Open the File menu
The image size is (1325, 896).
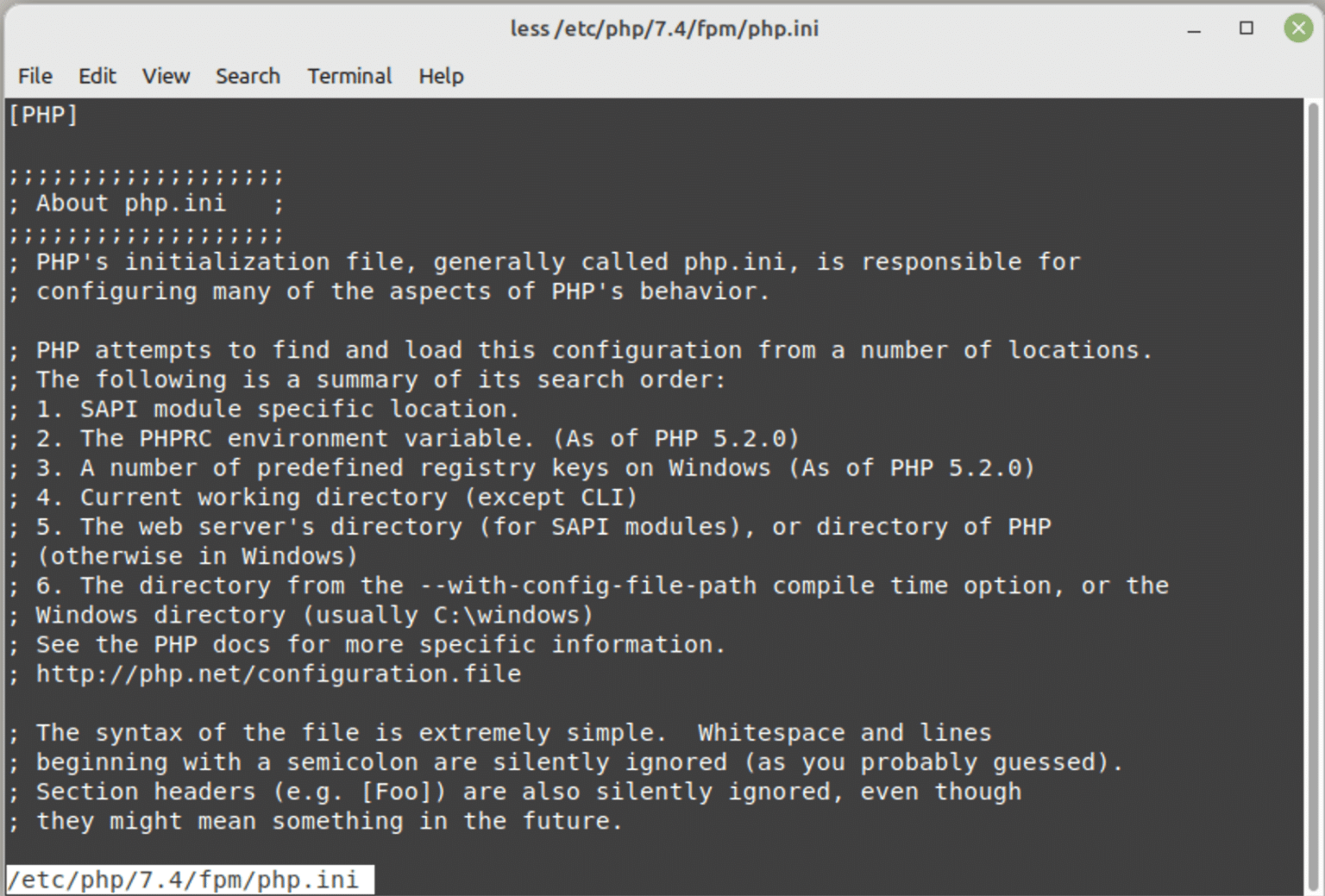tap(34, 76)
